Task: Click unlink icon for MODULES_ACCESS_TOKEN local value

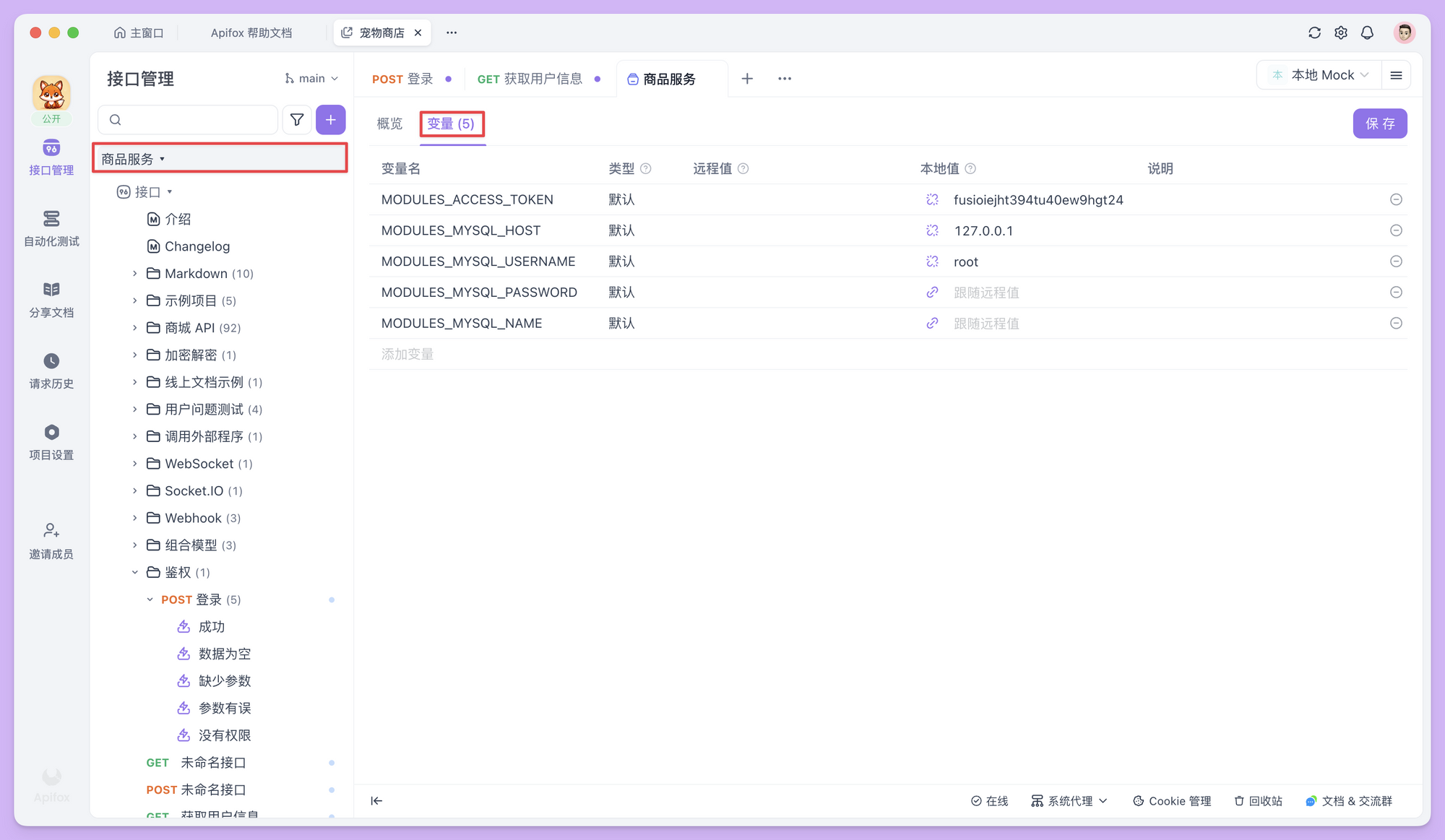Action: coord(933,199)
